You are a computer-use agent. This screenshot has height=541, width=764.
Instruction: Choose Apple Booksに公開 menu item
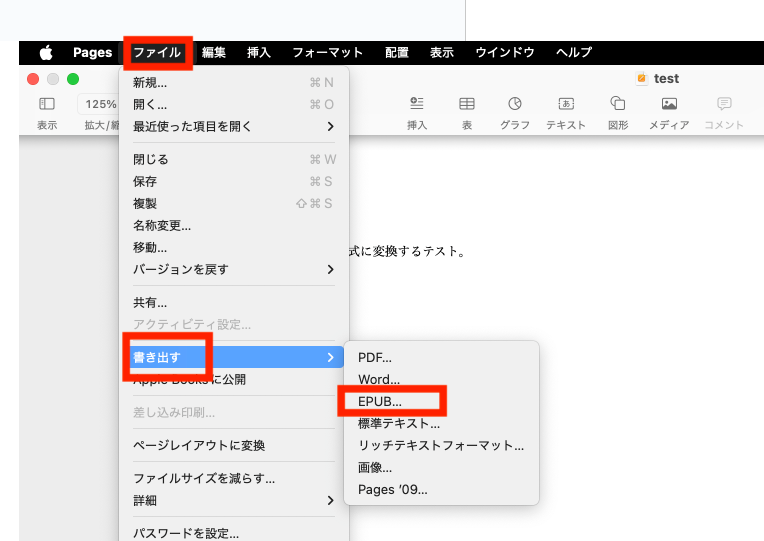(234, 379)
